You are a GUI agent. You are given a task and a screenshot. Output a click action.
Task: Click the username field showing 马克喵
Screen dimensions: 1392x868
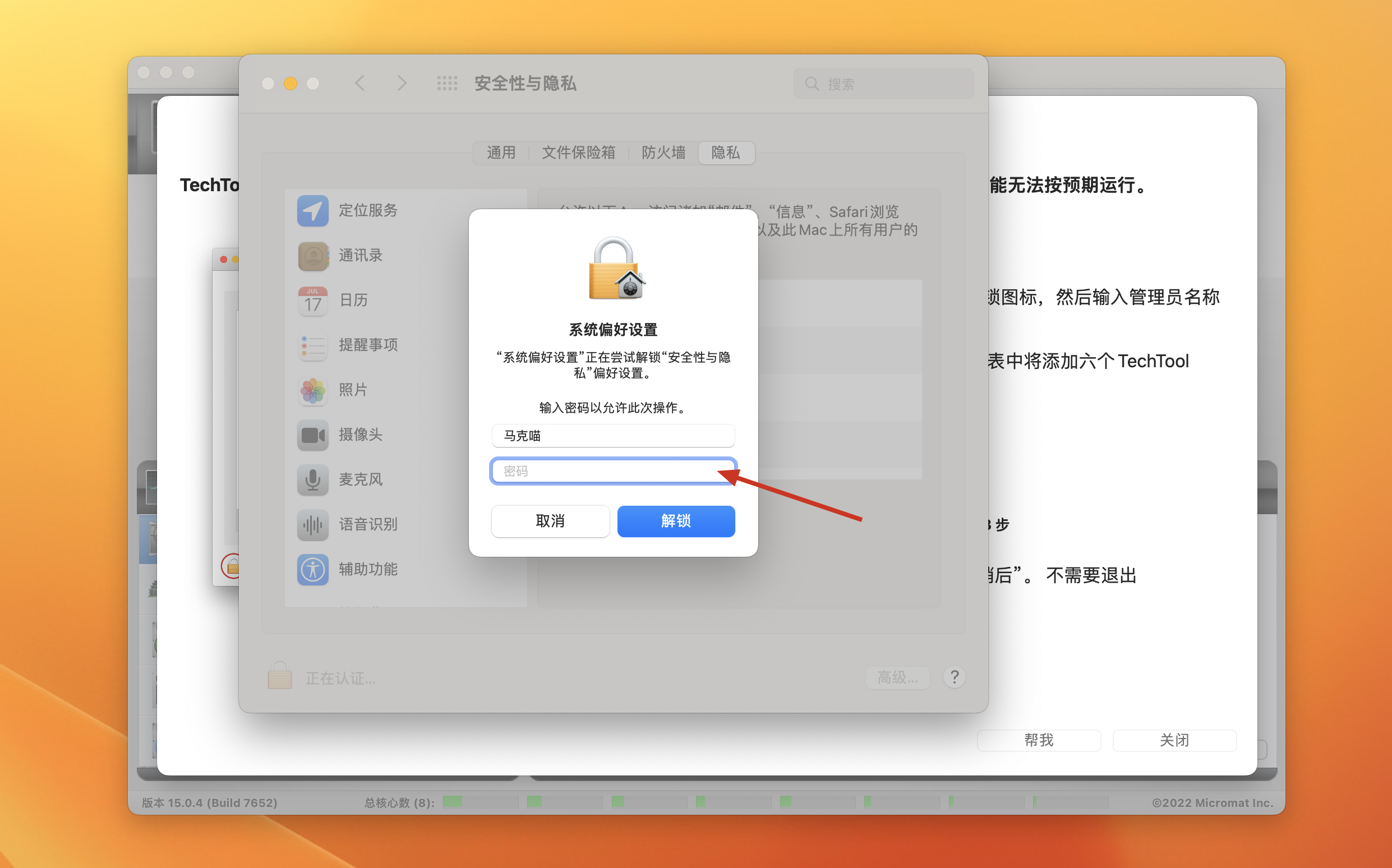612,436
